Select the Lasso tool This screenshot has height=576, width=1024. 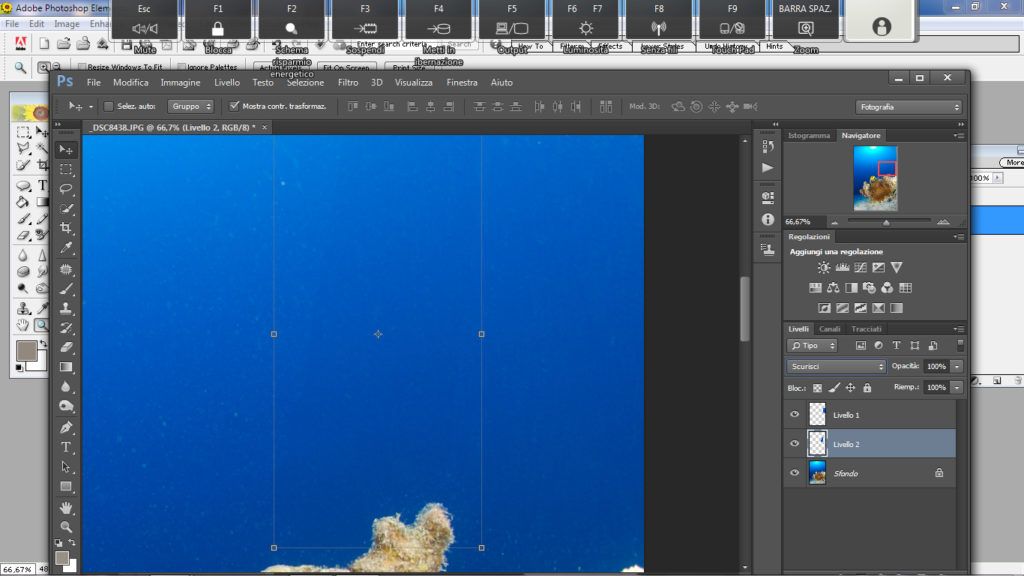click(x=66, y=189)
